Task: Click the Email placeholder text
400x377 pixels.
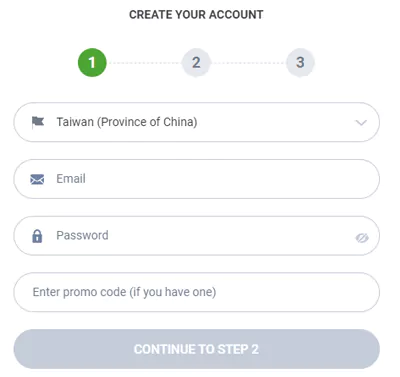Action: coord(71,179)
